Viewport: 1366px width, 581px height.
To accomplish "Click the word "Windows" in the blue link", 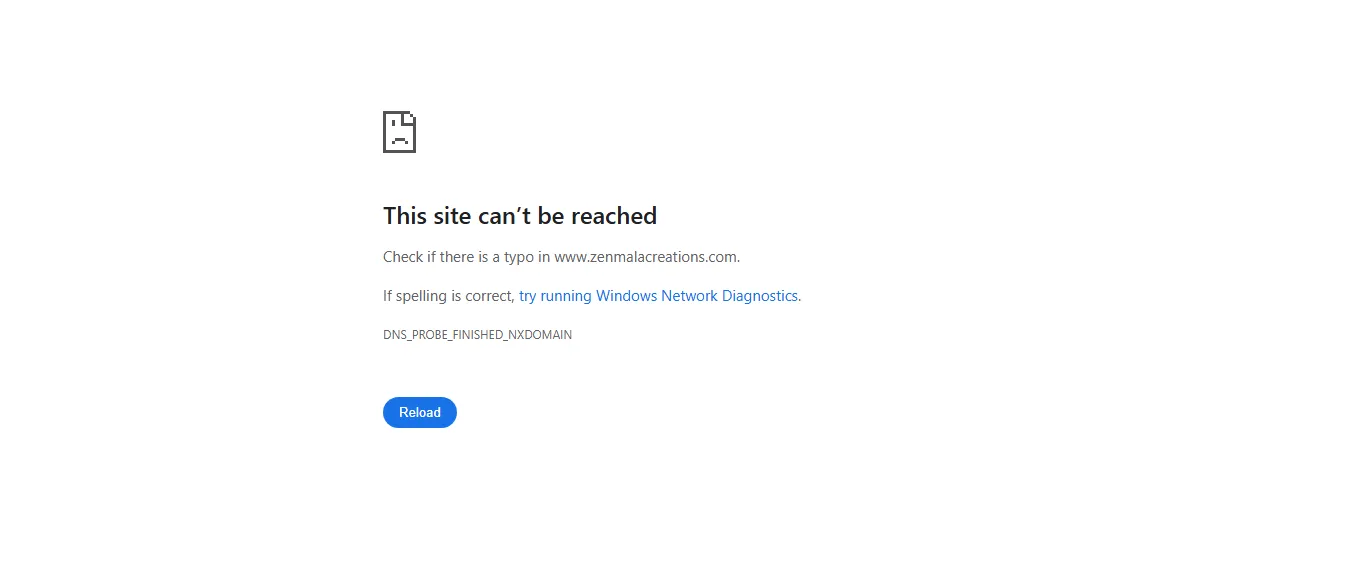I will coord(626,296).
